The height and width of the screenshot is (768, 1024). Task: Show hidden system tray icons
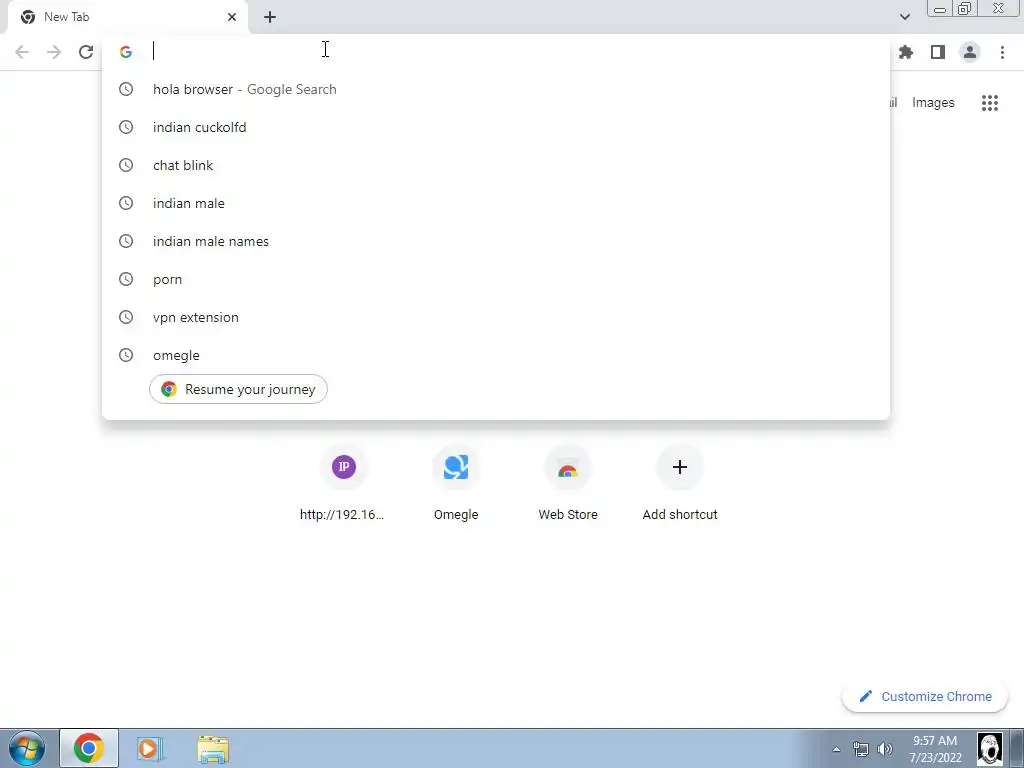click(836, 749)
